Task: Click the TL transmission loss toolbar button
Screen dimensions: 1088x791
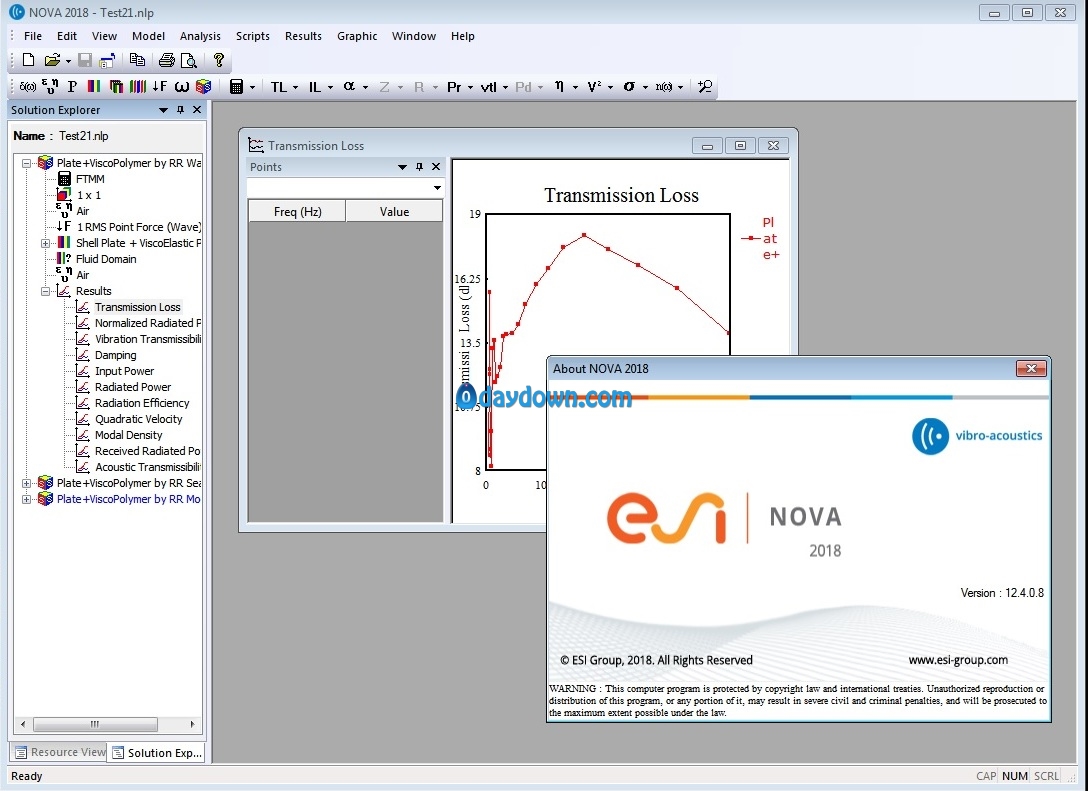Action: pos(278,87)
